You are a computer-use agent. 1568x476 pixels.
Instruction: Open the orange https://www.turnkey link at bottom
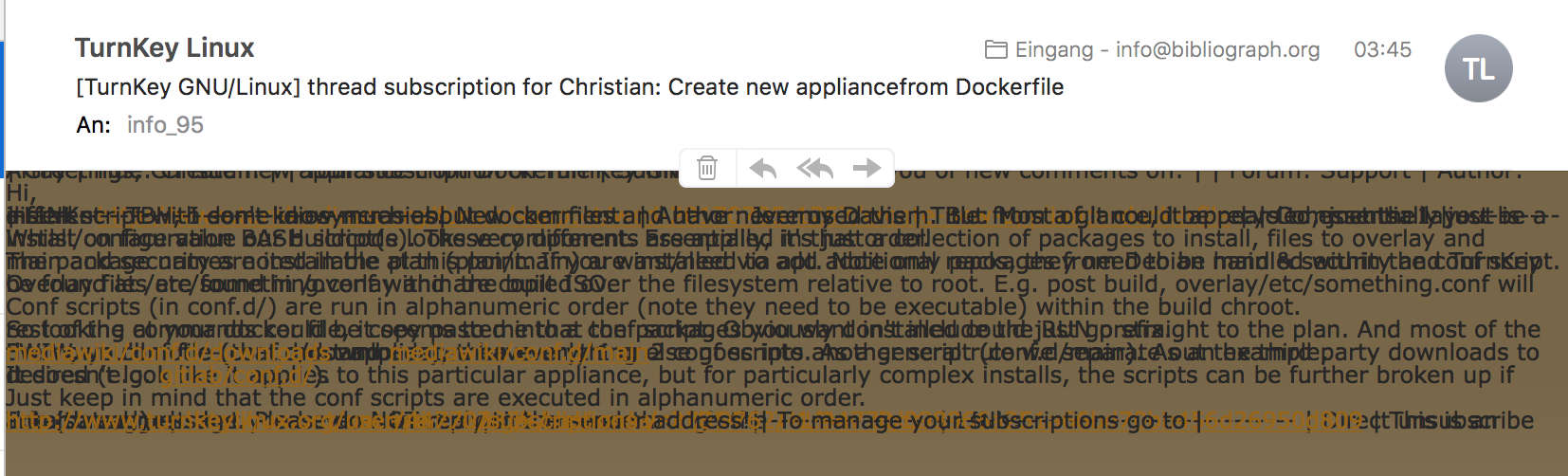click(x=329, y=421)
